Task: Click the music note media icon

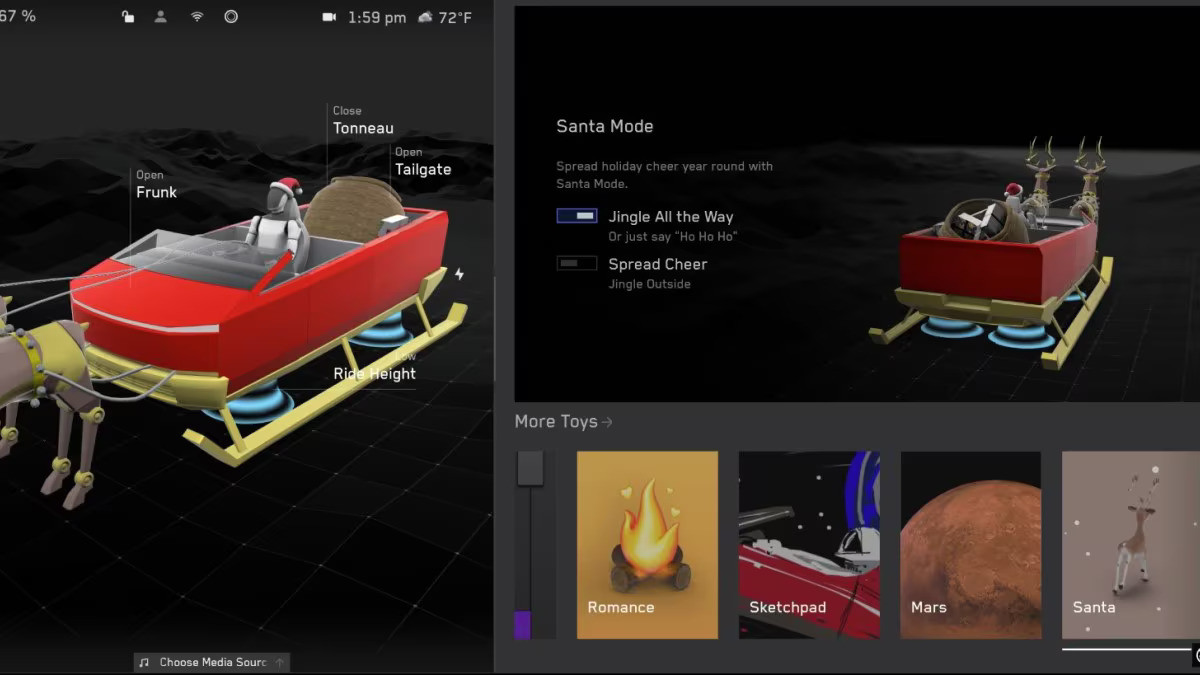Action: 144,662
